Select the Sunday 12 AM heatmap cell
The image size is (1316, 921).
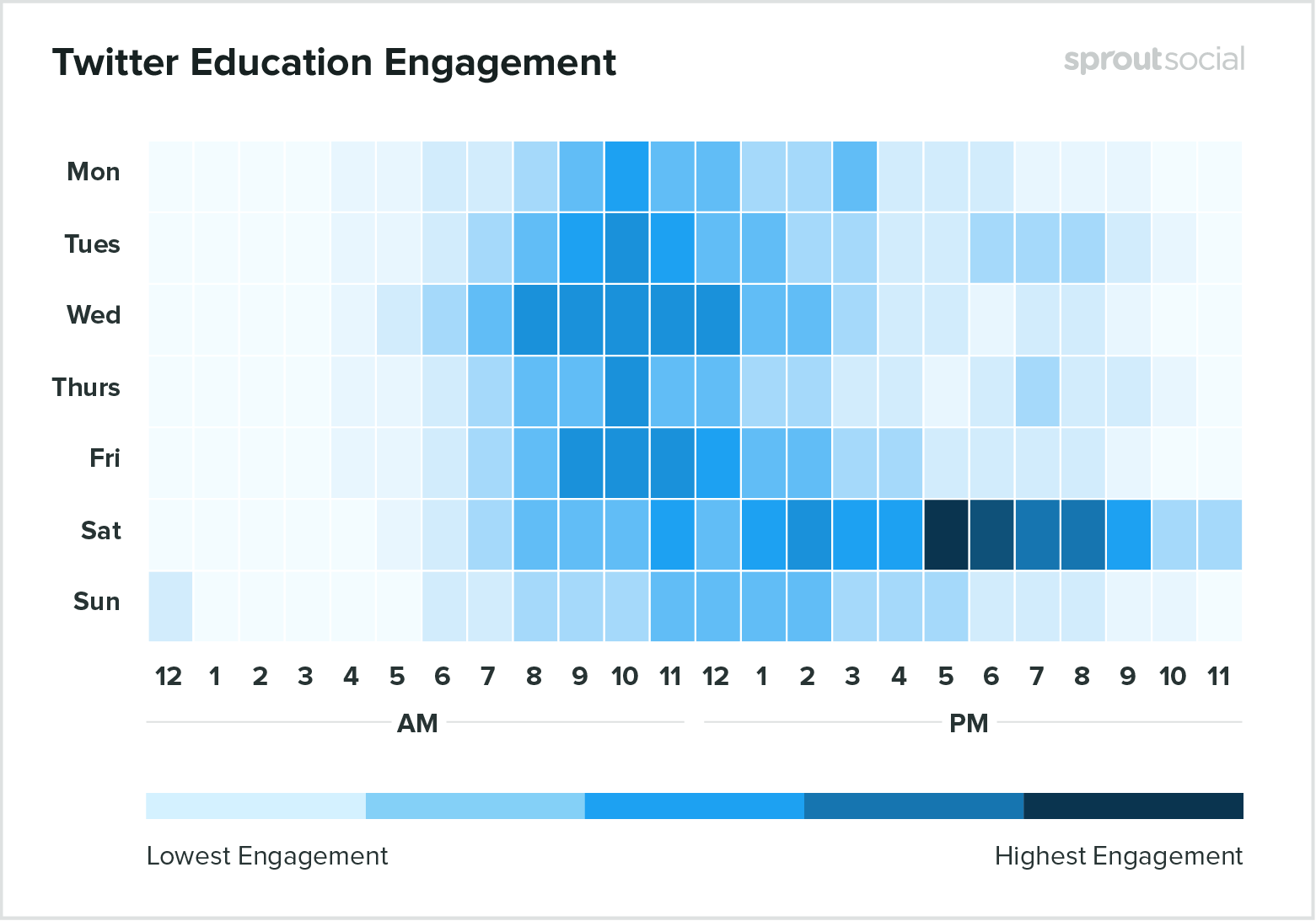coord(170,606)
